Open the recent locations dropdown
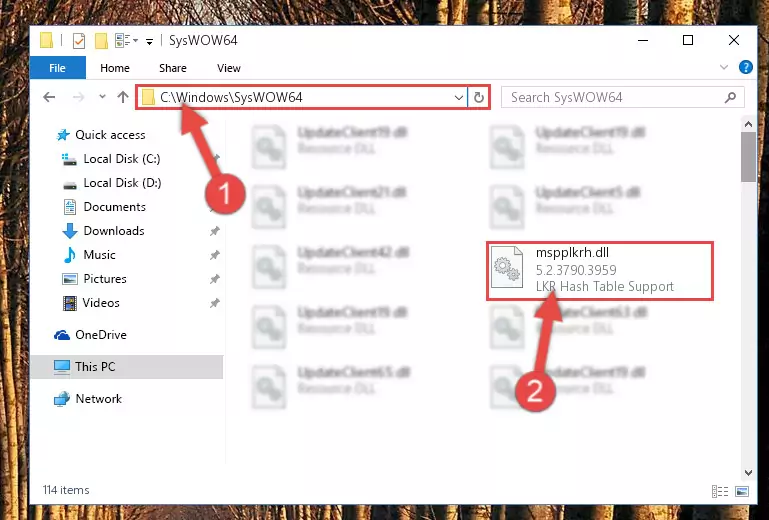Screen dimensions: 769x520 [x=102, y=97]
